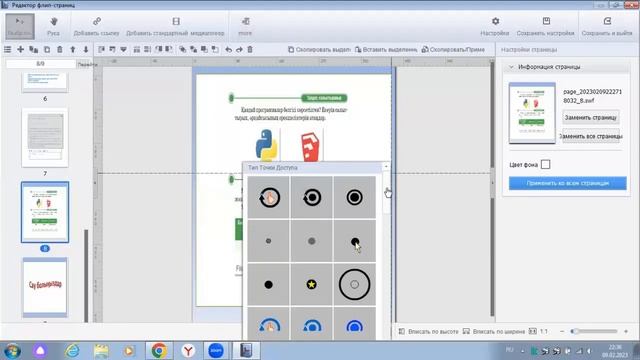Activate the Рука hand tool
The width and height of the screenshot is (640, 360).
[53, 26]
